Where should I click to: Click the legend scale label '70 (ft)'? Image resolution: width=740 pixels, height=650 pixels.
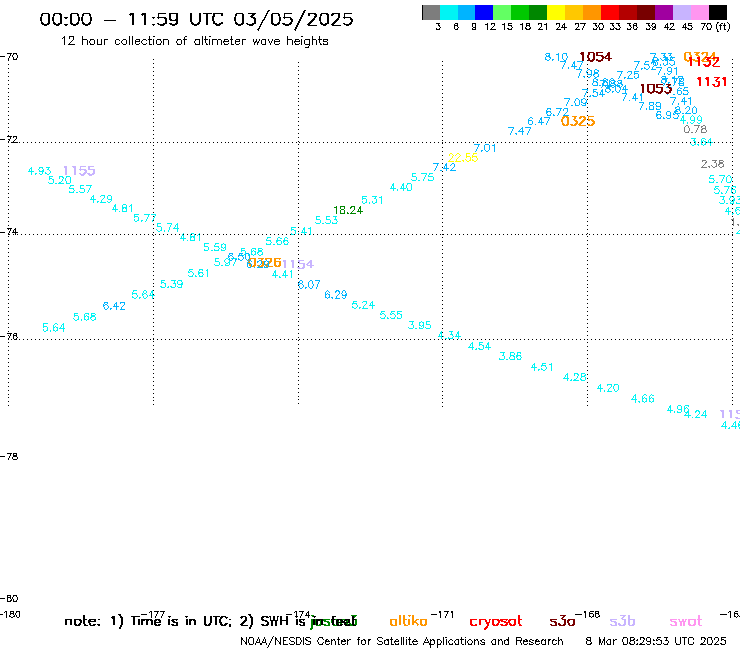coord(715,27)
